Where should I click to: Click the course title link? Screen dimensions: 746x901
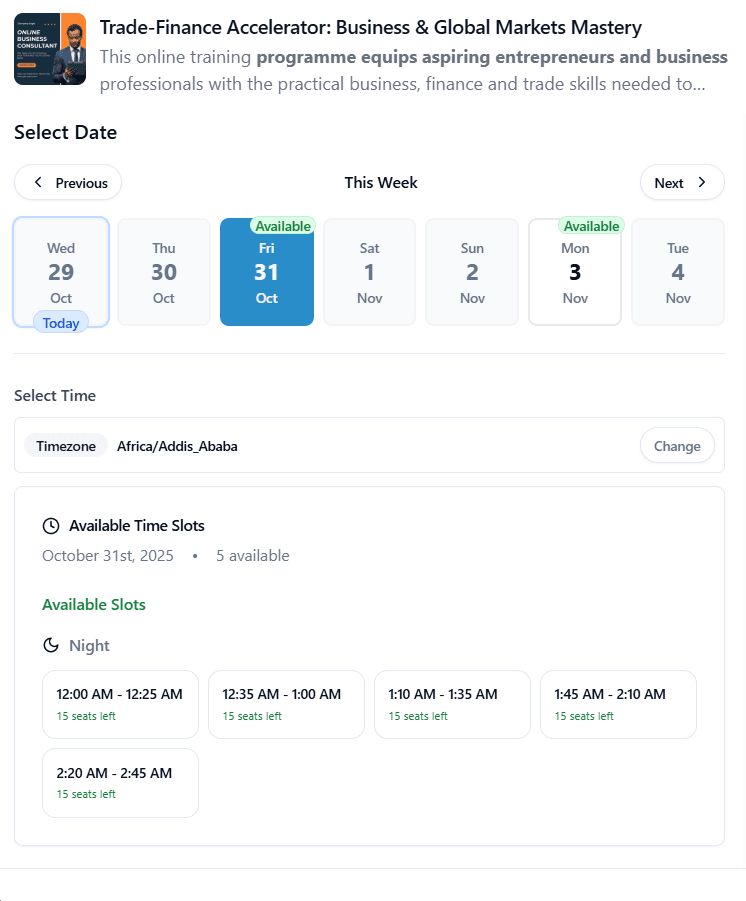pyautogui.click(x=370, y=27)
